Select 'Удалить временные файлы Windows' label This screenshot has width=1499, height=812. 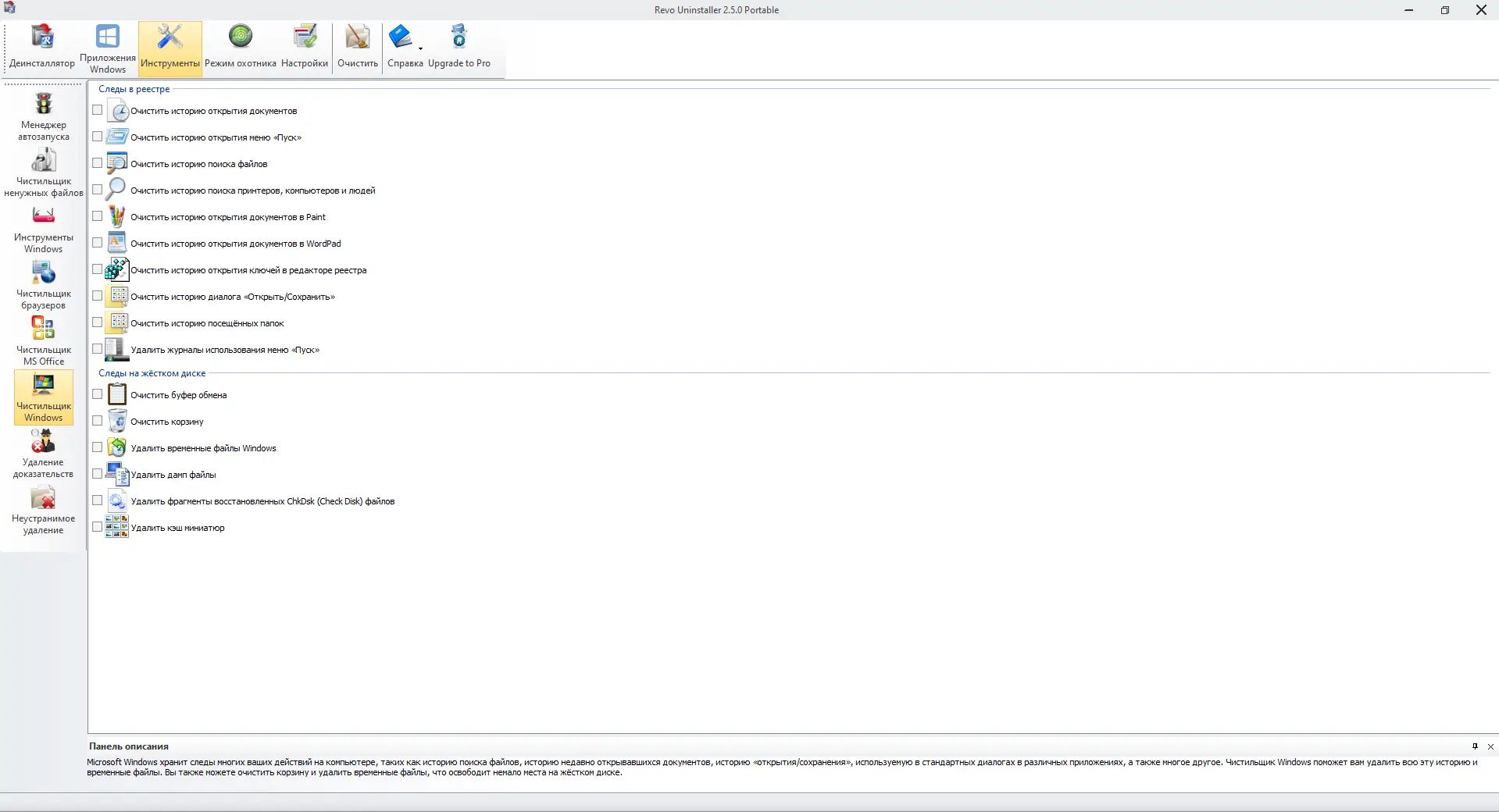point(203,448)
